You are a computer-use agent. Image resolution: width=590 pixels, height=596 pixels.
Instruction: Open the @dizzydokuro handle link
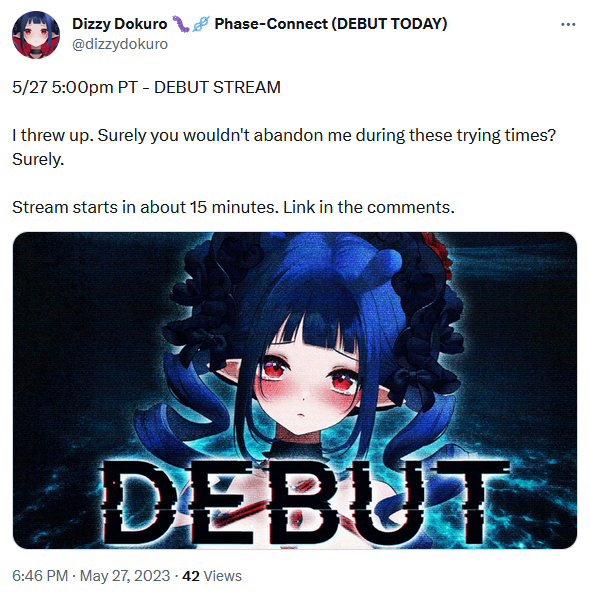(120, 44)
